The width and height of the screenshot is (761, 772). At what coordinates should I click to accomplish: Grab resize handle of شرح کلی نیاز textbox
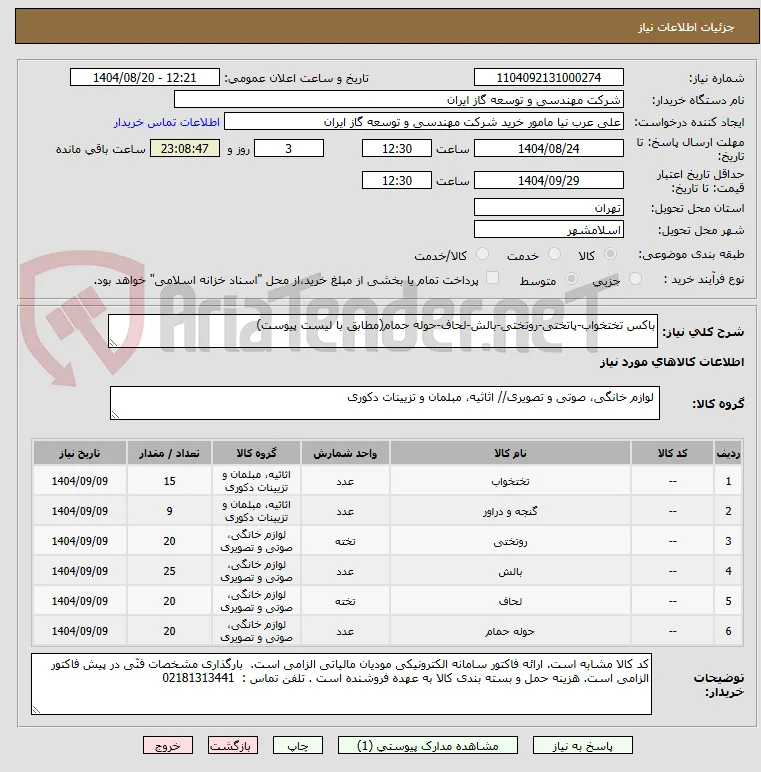point(113,343)
